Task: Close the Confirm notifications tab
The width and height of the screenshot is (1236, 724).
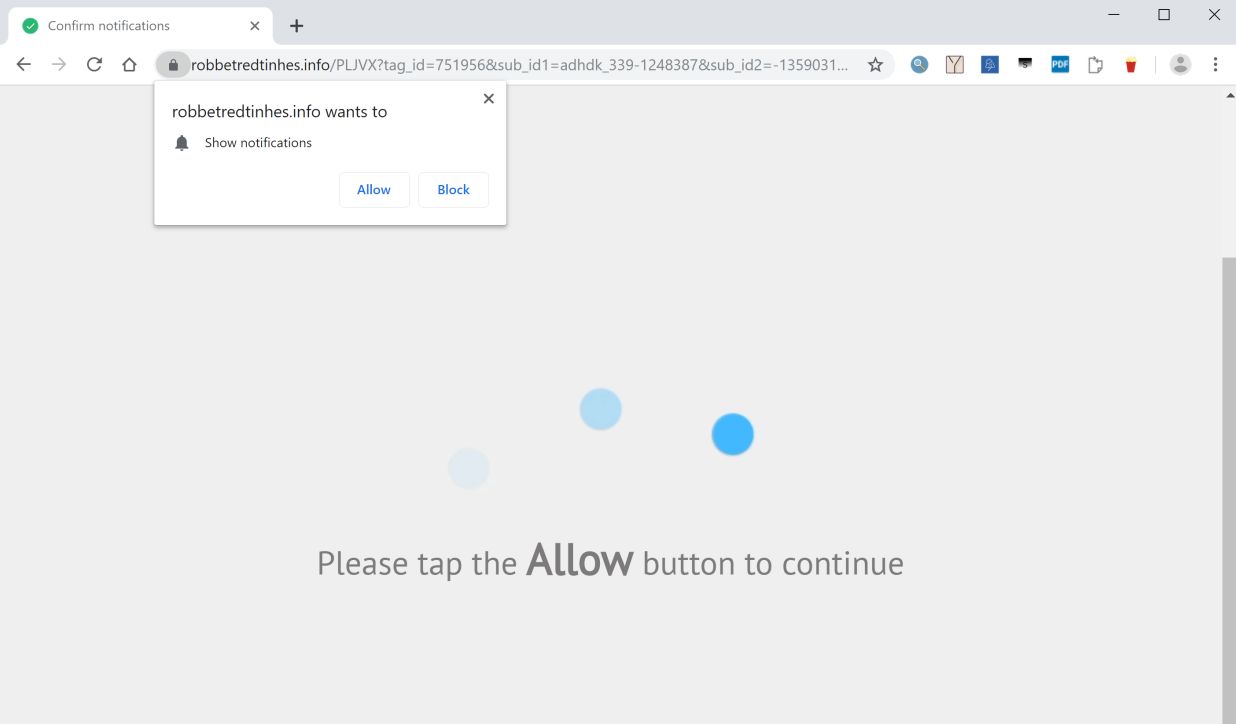Action: pos(255,26)
